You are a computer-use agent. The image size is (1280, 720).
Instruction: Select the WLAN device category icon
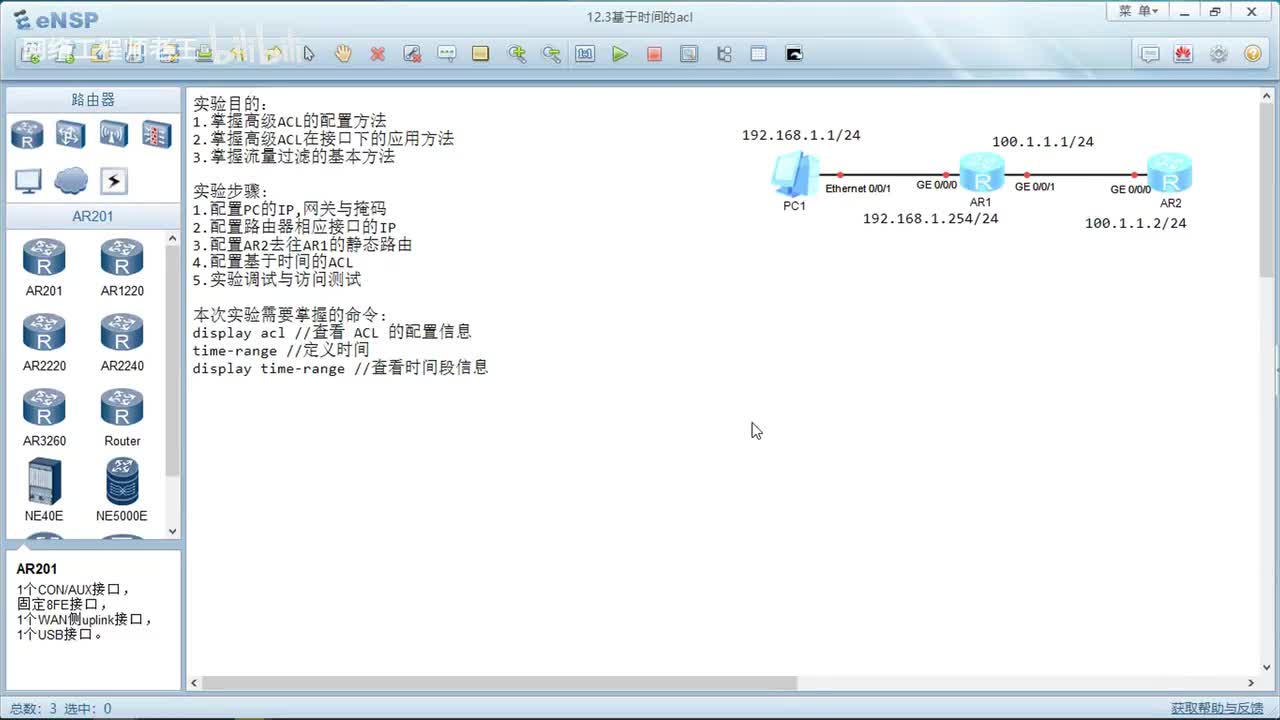click(x=113, y=134)
